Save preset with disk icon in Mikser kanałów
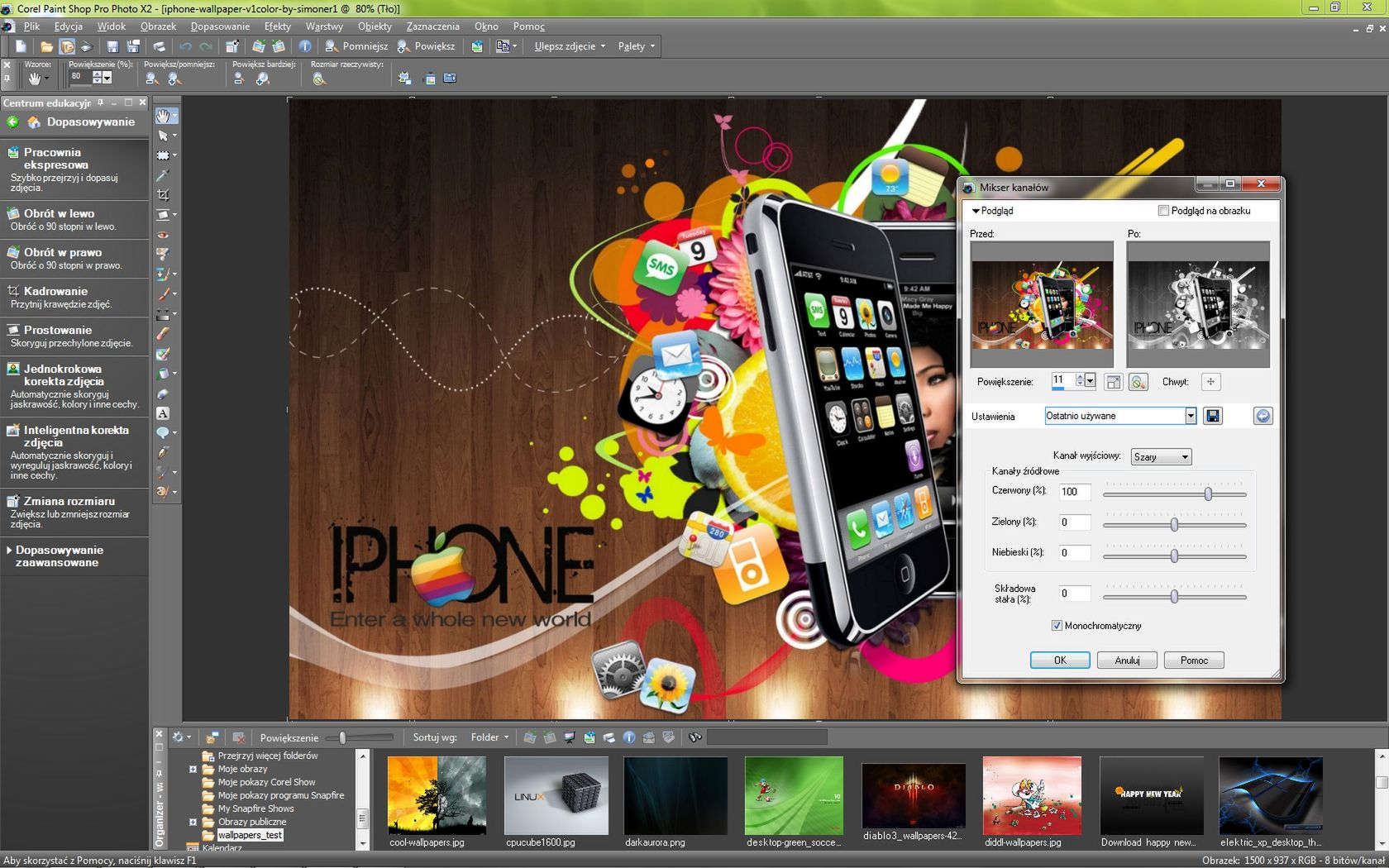 tap(1213, 416)
